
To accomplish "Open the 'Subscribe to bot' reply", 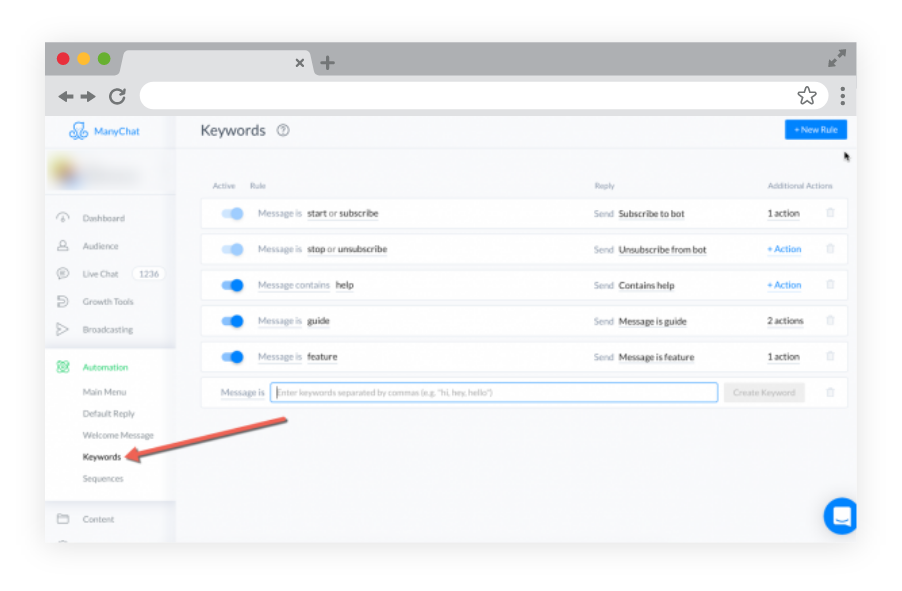I will tap(651, 213).
